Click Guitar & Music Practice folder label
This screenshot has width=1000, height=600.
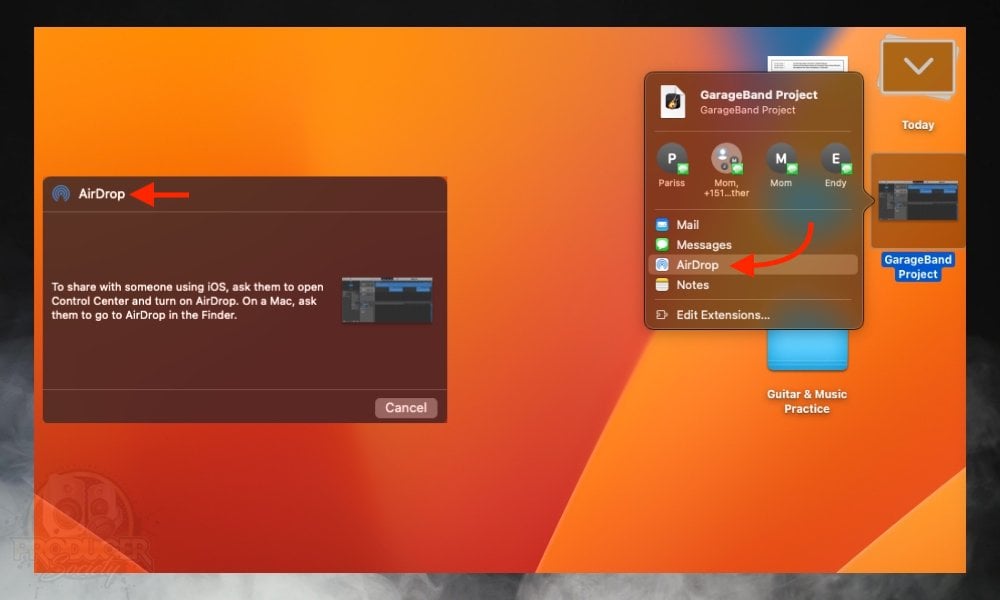(807, 401)
